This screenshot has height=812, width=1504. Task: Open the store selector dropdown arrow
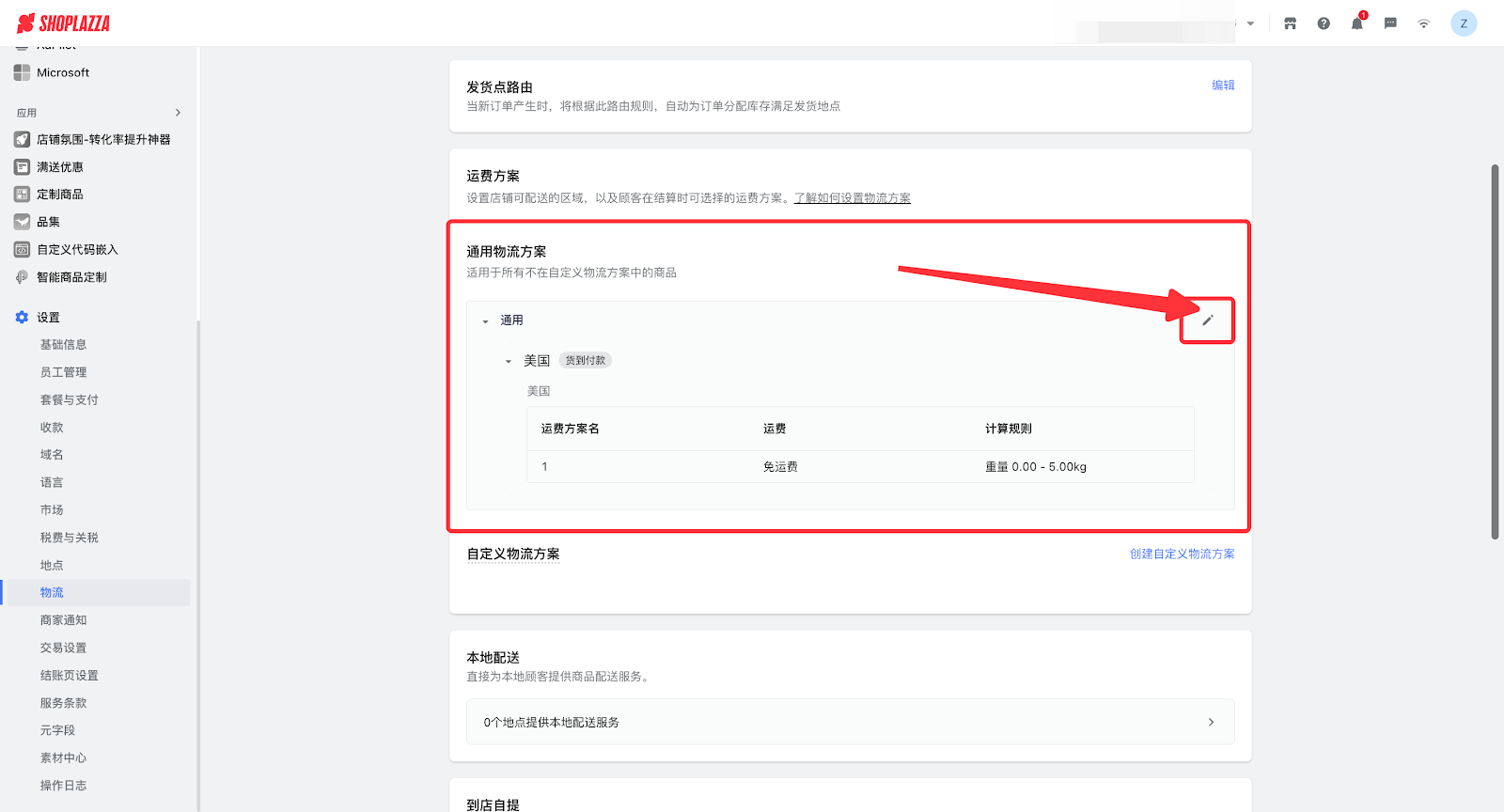click(1250, 23)
